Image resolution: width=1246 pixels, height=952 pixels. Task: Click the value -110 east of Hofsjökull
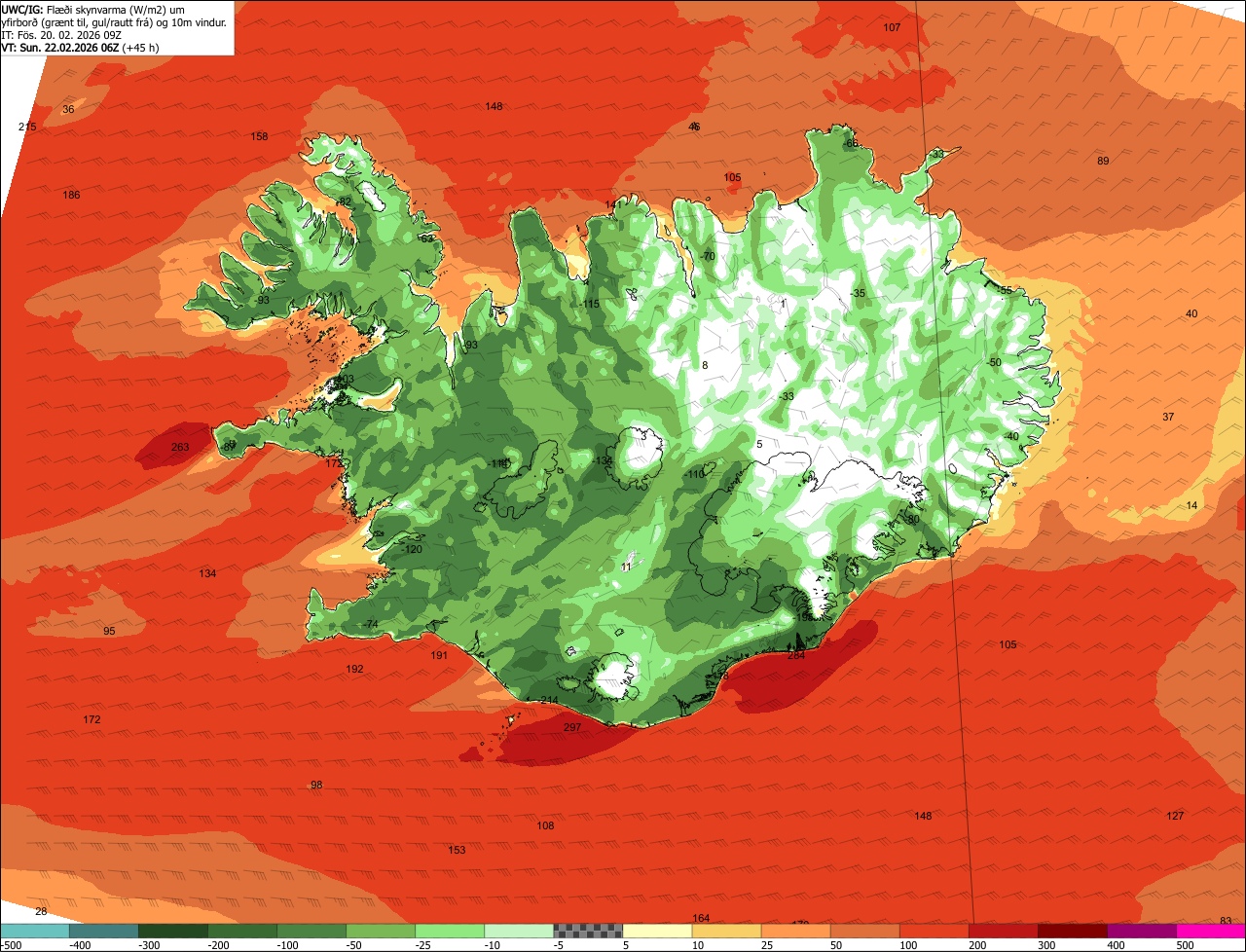click(x=693, y=474)
